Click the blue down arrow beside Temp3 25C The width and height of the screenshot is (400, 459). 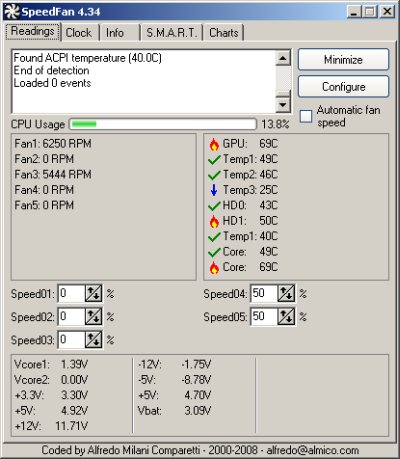coord(214,190)
